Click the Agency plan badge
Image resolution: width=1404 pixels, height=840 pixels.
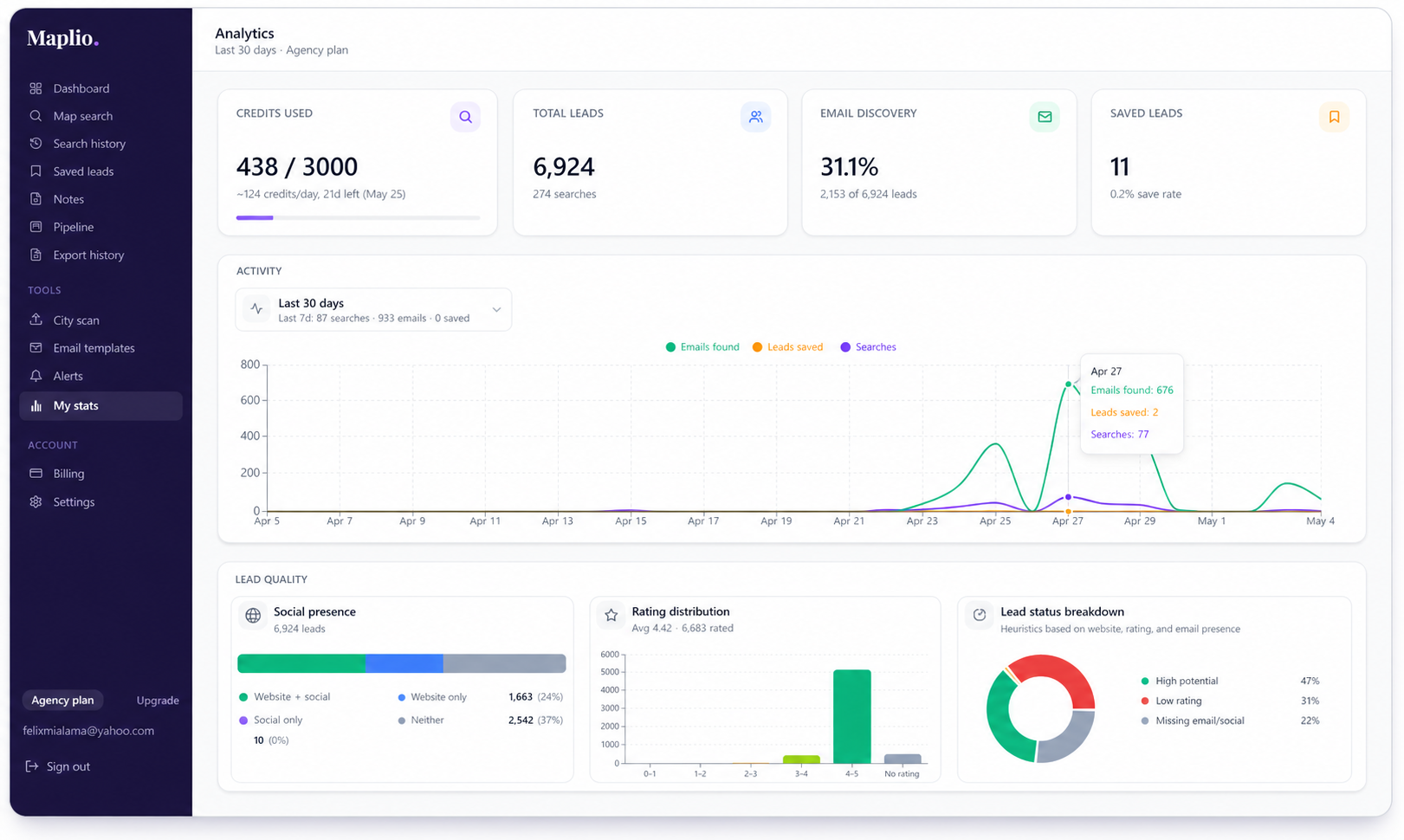click(x=62, y=700)
